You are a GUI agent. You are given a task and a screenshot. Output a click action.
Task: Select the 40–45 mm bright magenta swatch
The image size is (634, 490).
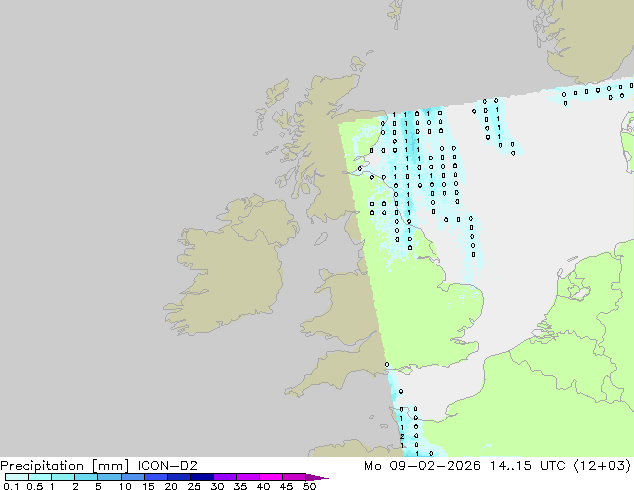(x=271, y=477)
